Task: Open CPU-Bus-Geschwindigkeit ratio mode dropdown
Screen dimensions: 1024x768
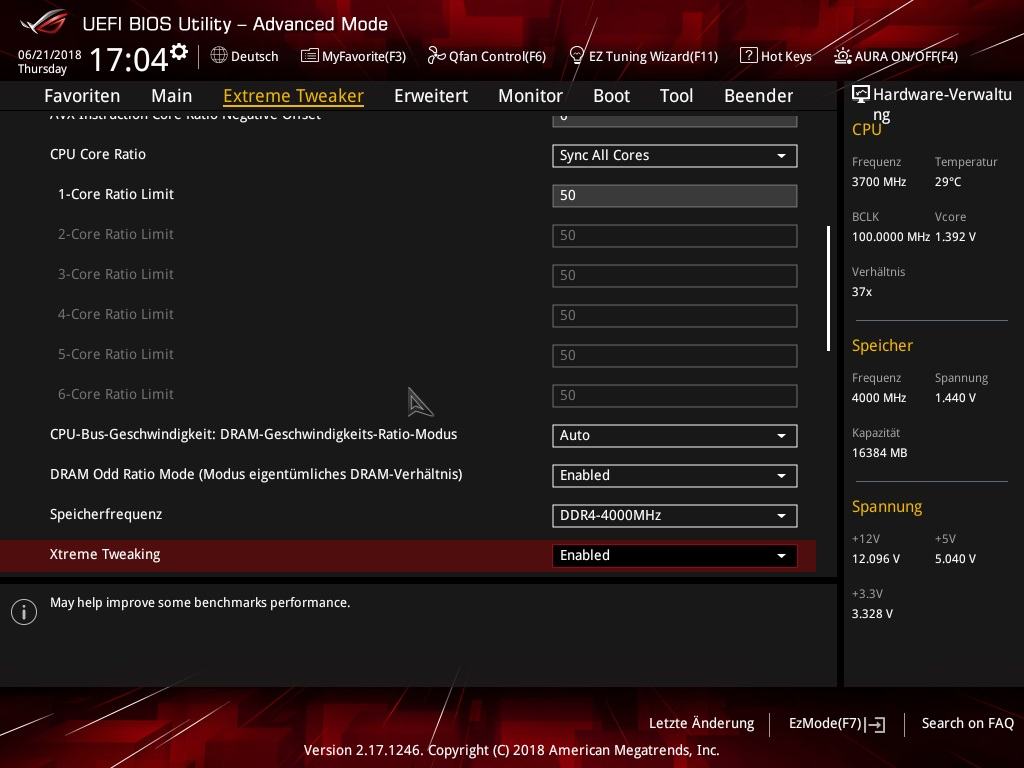Action: (675, 436)
